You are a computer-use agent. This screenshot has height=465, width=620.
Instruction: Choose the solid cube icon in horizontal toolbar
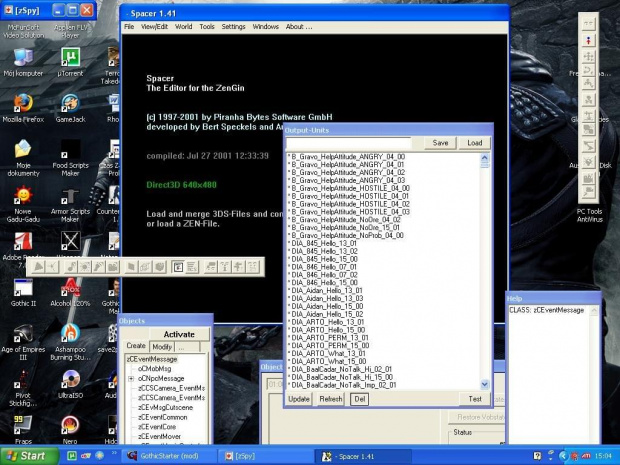[159, 267]
